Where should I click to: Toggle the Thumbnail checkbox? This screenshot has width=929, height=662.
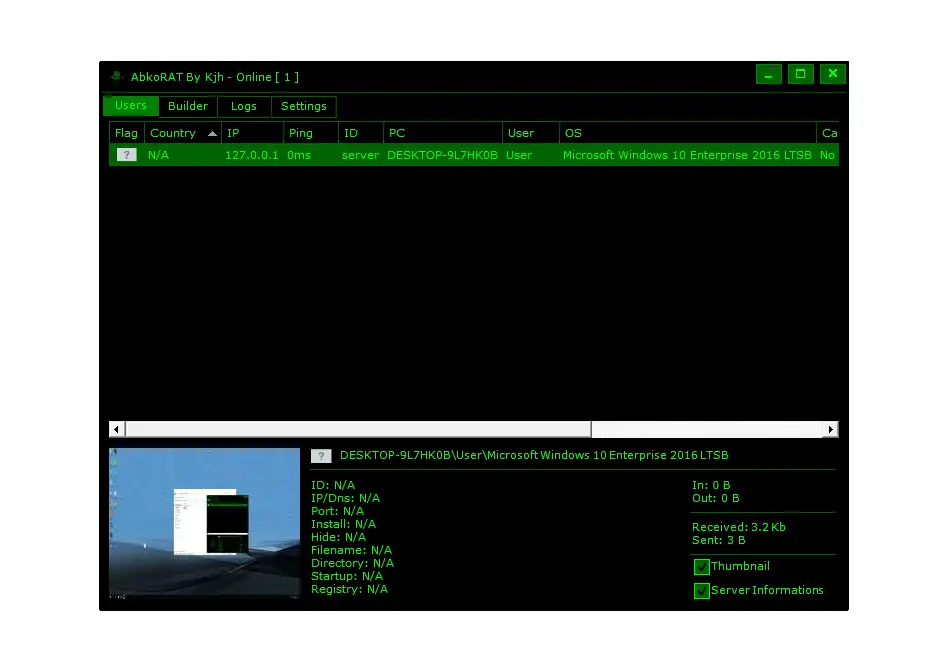(x=702, y=567)
